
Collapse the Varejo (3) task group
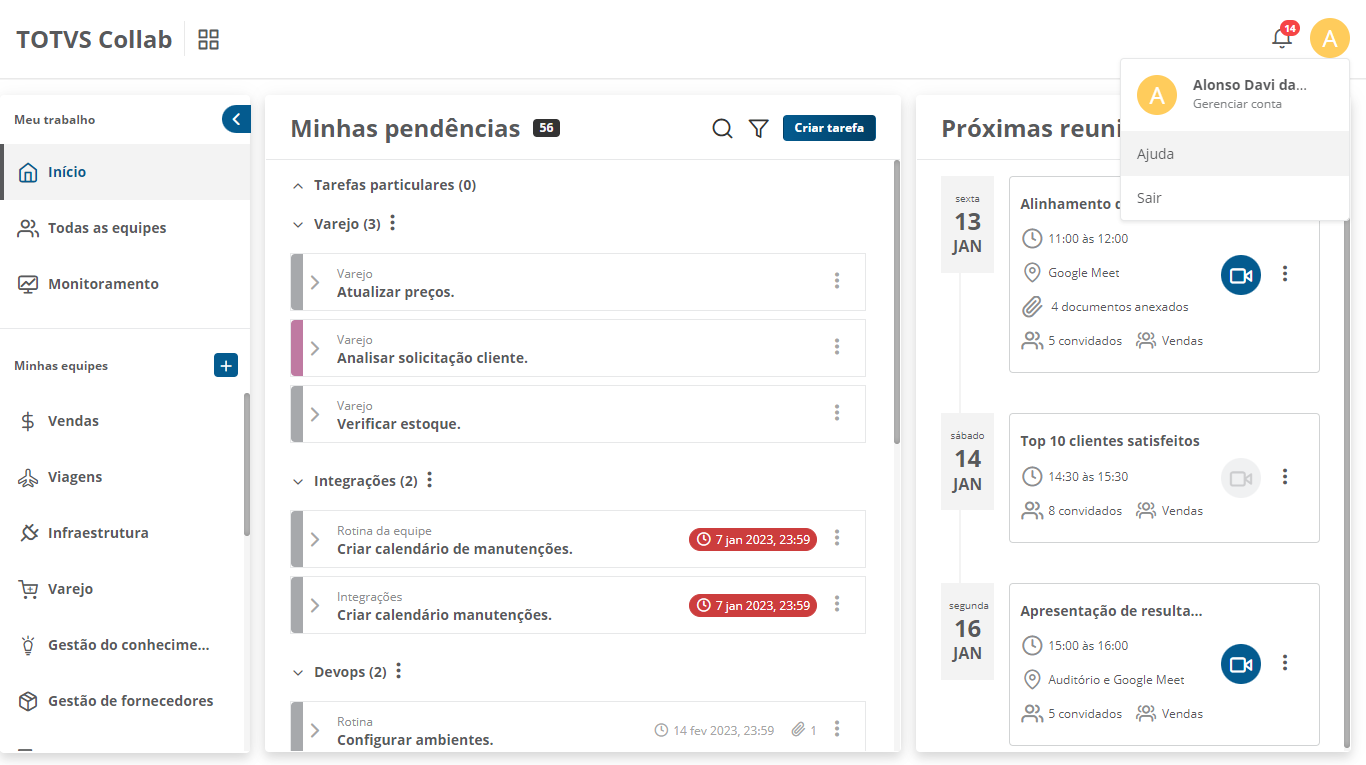[298, 224]
